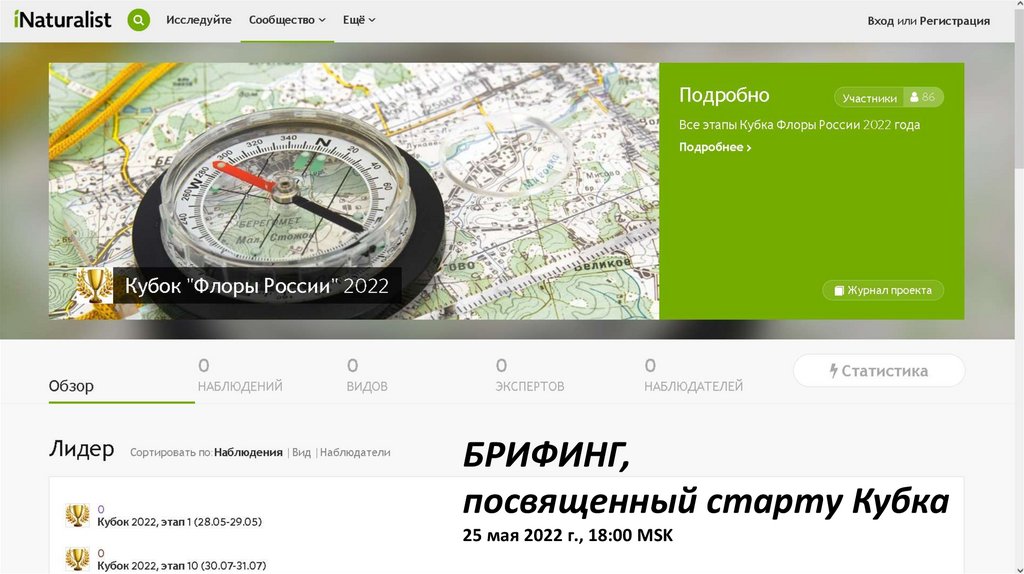
Task: Follow the Подробнее link
Action: [x=715, y=147]
